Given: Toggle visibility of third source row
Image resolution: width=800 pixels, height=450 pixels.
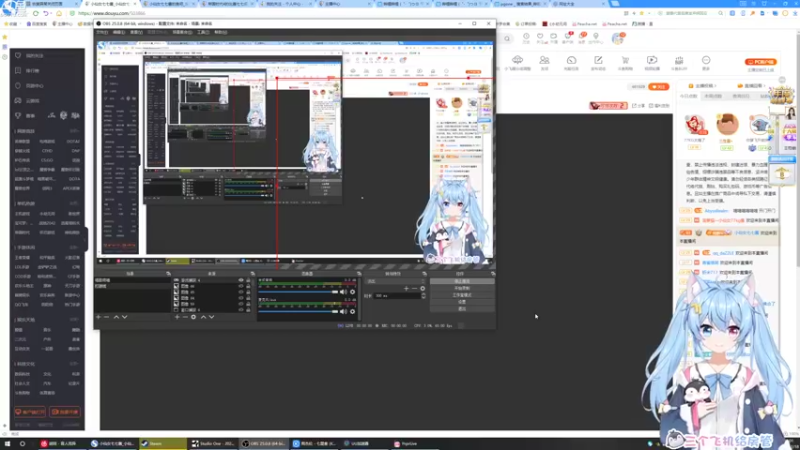Looking at the screenshot, I should [241, 292].
